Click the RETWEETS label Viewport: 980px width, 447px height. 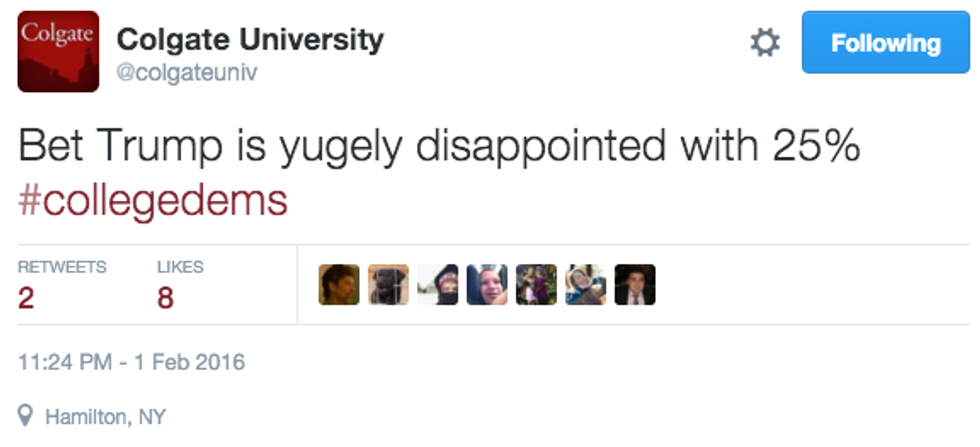[x=62, y=267]
